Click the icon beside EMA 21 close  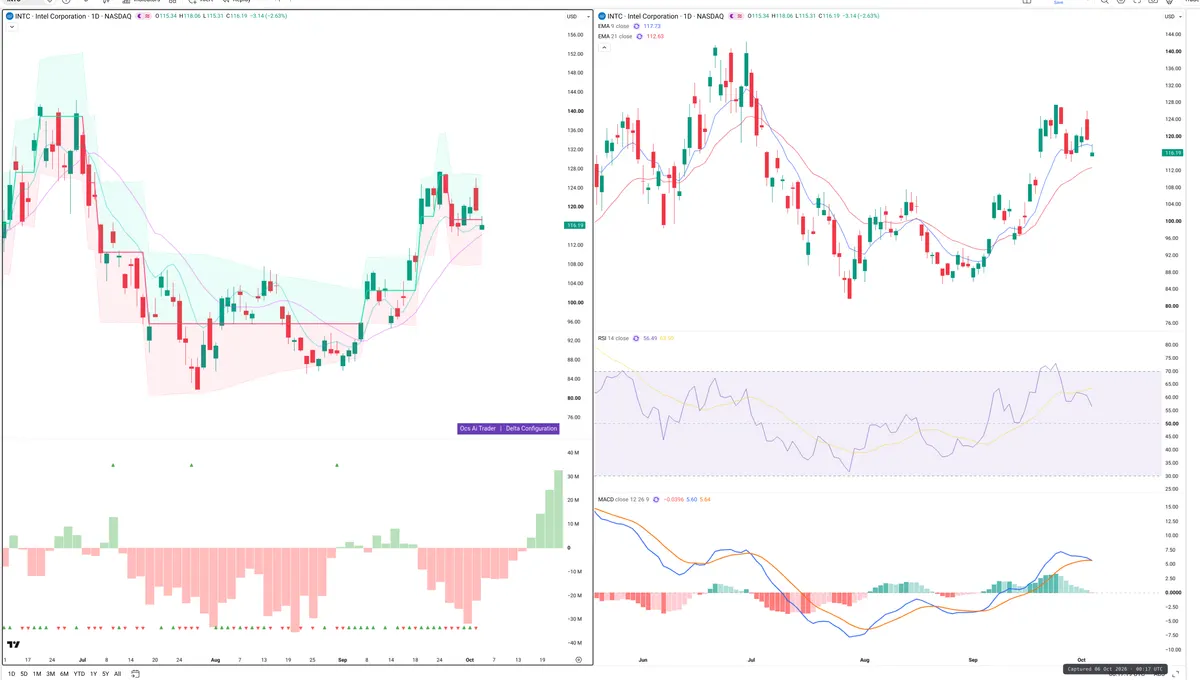[x=639, y=36]
